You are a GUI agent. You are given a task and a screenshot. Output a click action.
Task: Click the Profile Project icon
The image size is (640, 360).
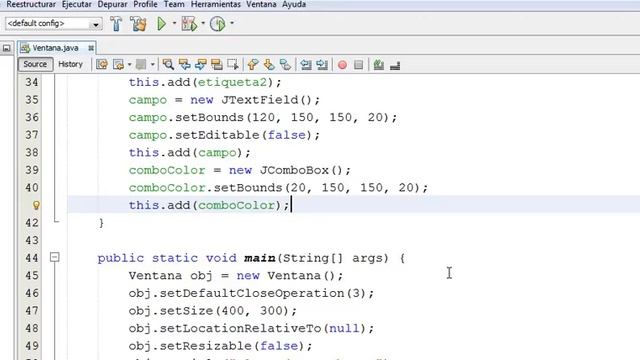[218, 24]
